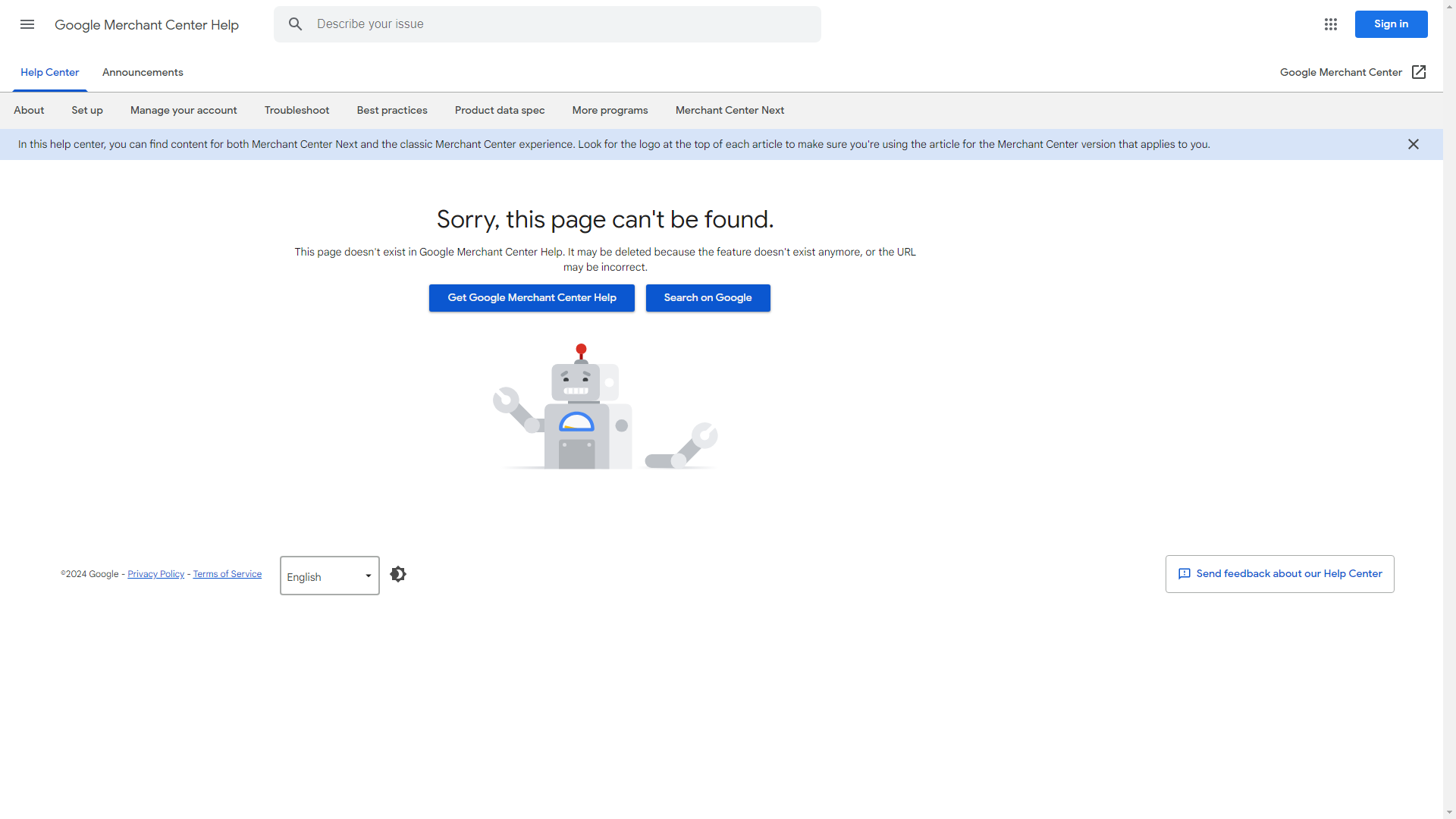This screenshot has height=819, width=1456.
Task: Expand the English language dropdown
Action: [330, 576]
